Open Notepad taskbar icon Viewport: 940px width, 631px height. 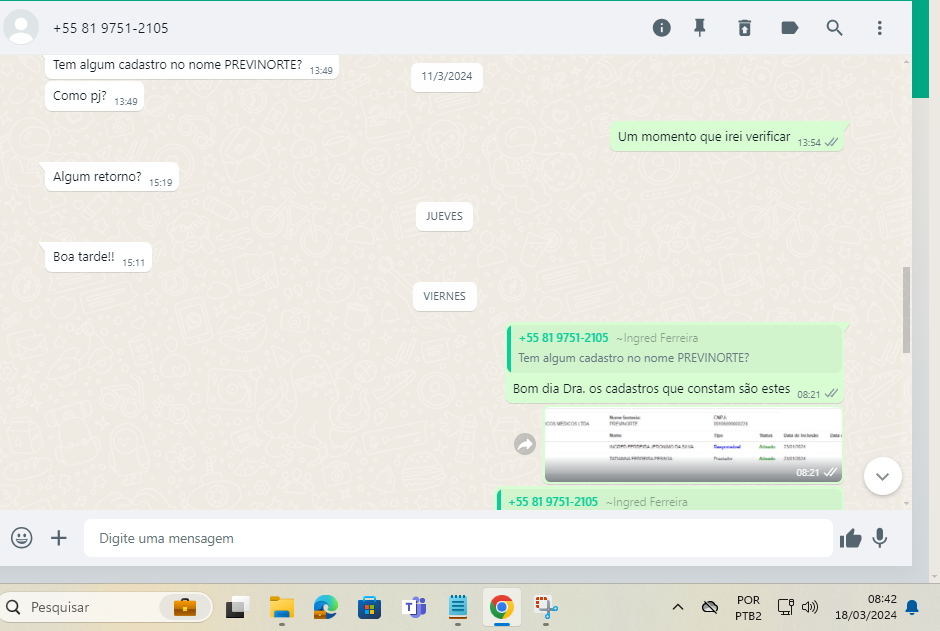(x=457, y=608)
